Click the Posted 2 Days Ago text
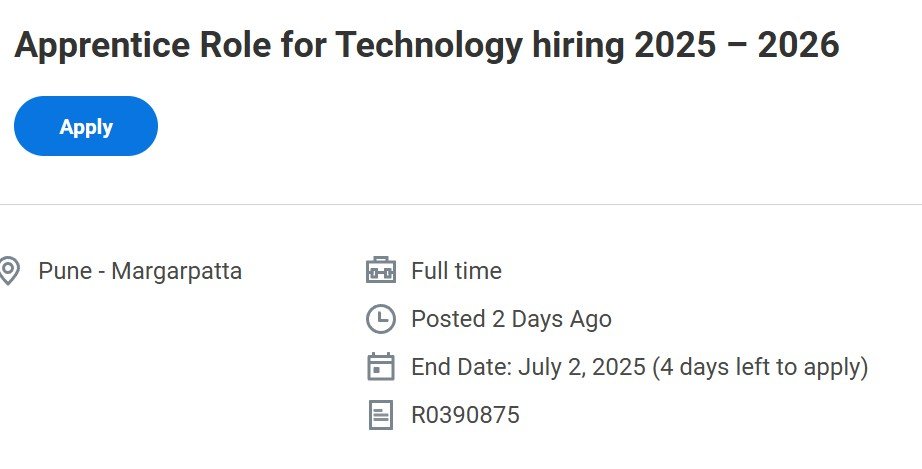The height and width of the screenshot is (469, 922). pyautogui.click(x=511, y=319)
